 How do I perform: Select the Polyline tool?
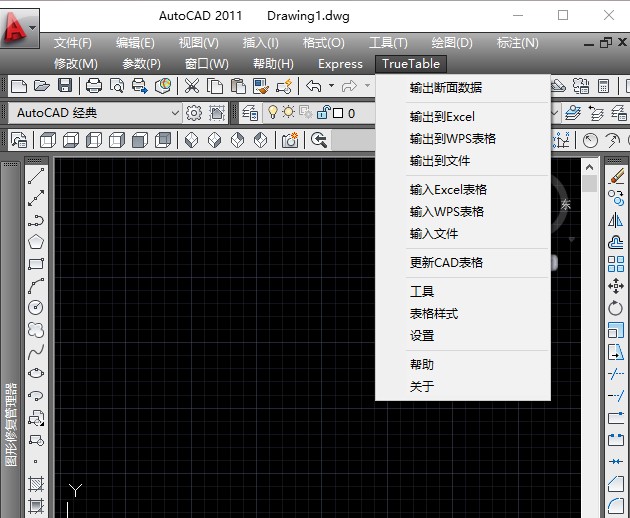(x=36, y=220)
